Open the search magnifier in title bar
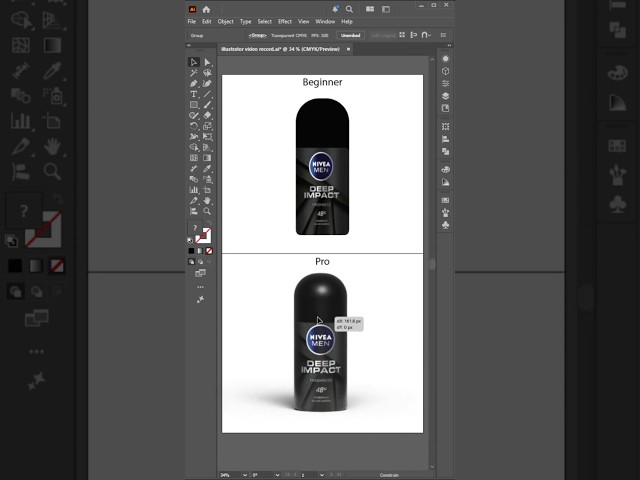Image resolution: width=640 pixels, height=480 pixels. 349,9
